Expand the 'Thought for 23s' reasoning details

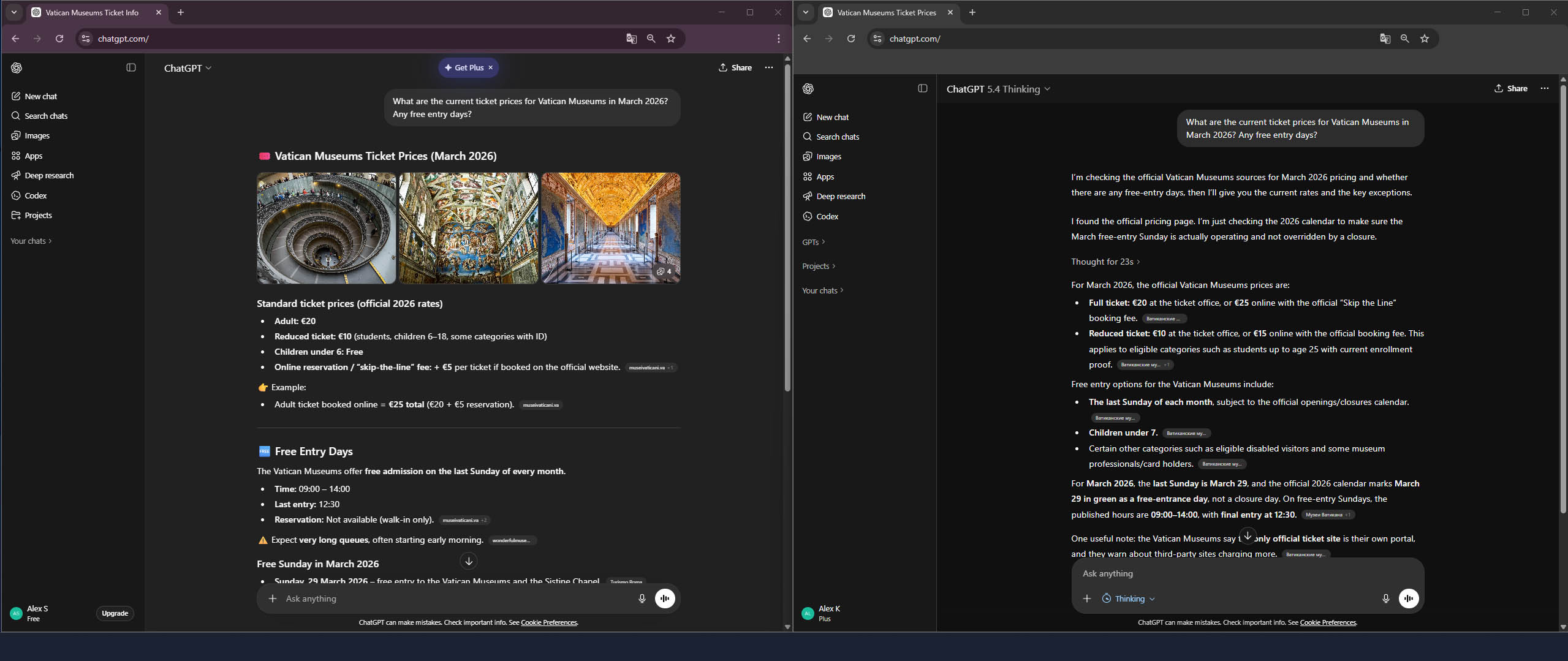pos(1105,262)
